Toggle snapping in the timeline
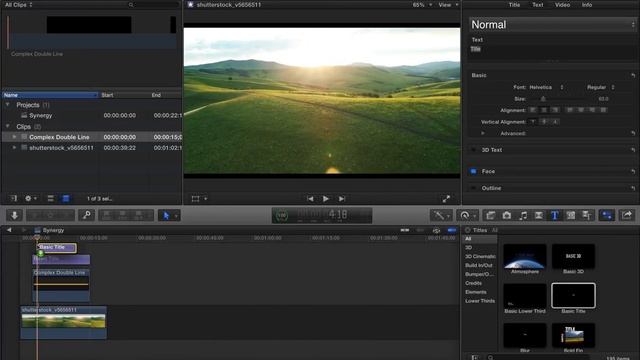 click(452, 230)
